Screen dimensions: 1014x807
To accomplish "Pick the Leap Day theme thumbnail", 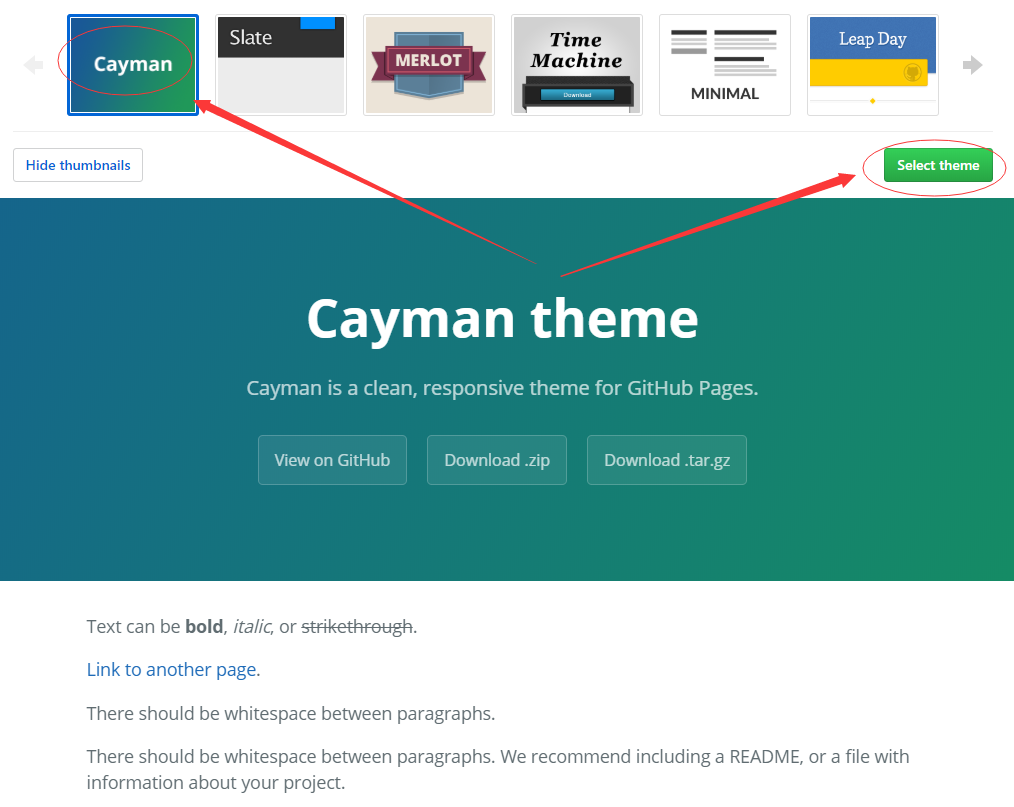I will 873,65.
